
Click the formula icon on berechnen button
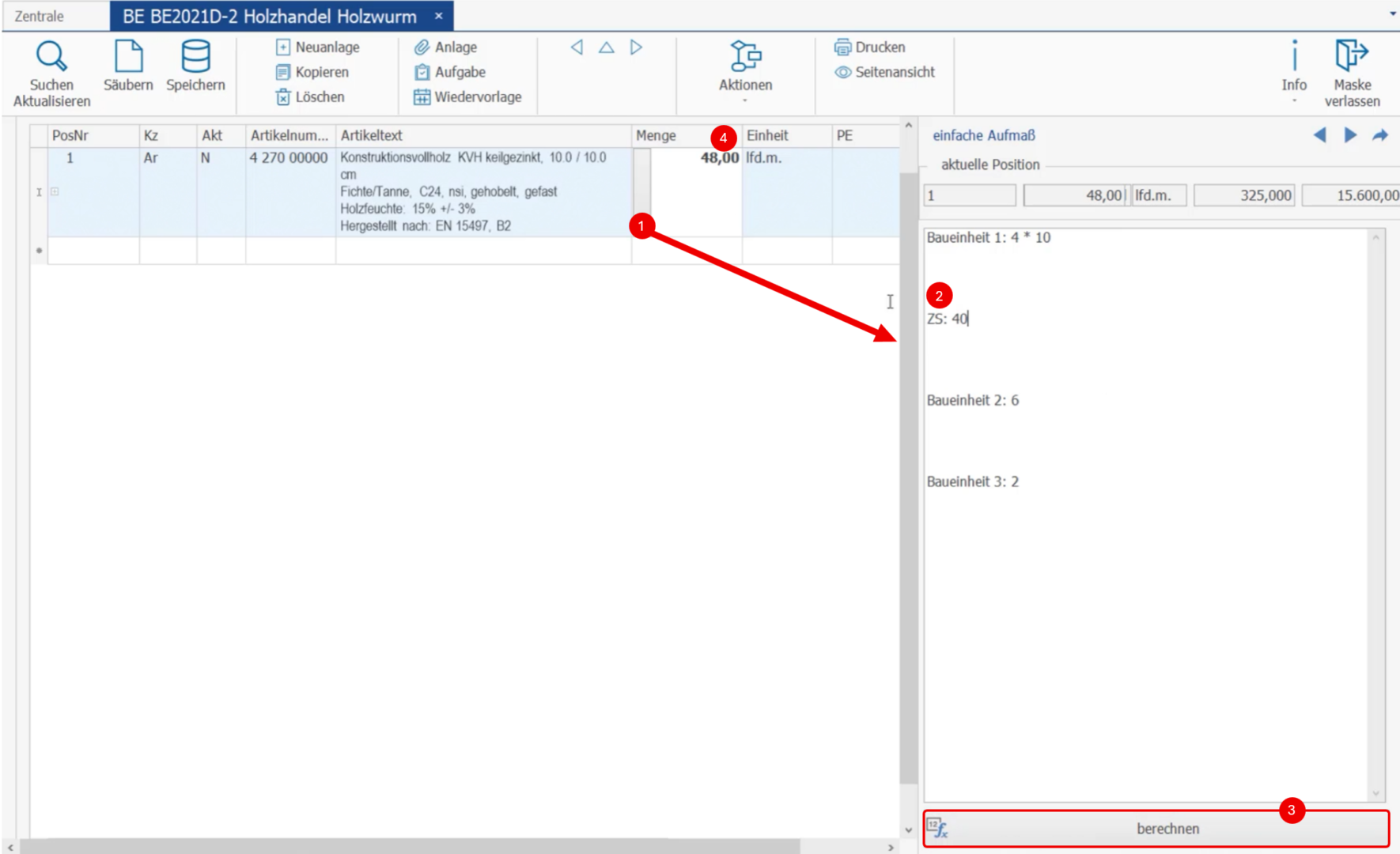(937, 828)
